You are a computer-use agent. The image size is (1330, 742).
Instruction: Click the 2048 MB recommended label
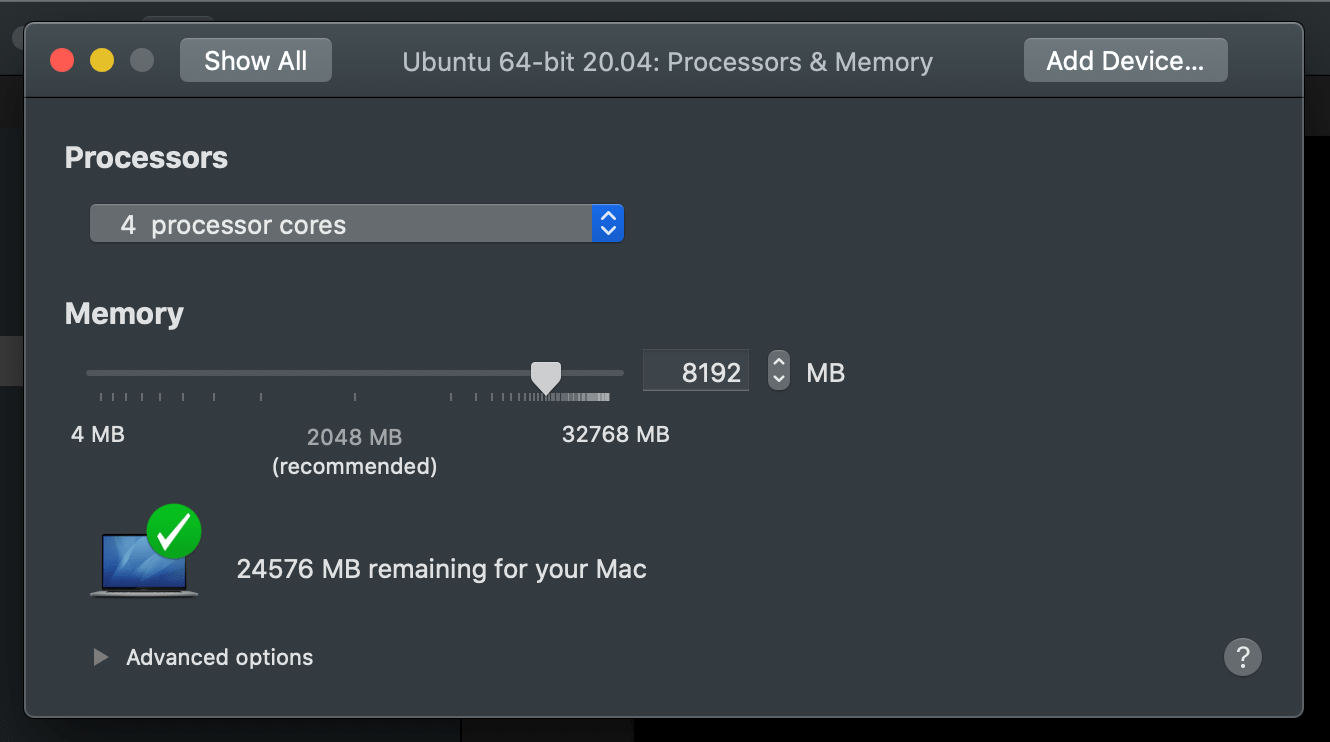click(354, 450)
